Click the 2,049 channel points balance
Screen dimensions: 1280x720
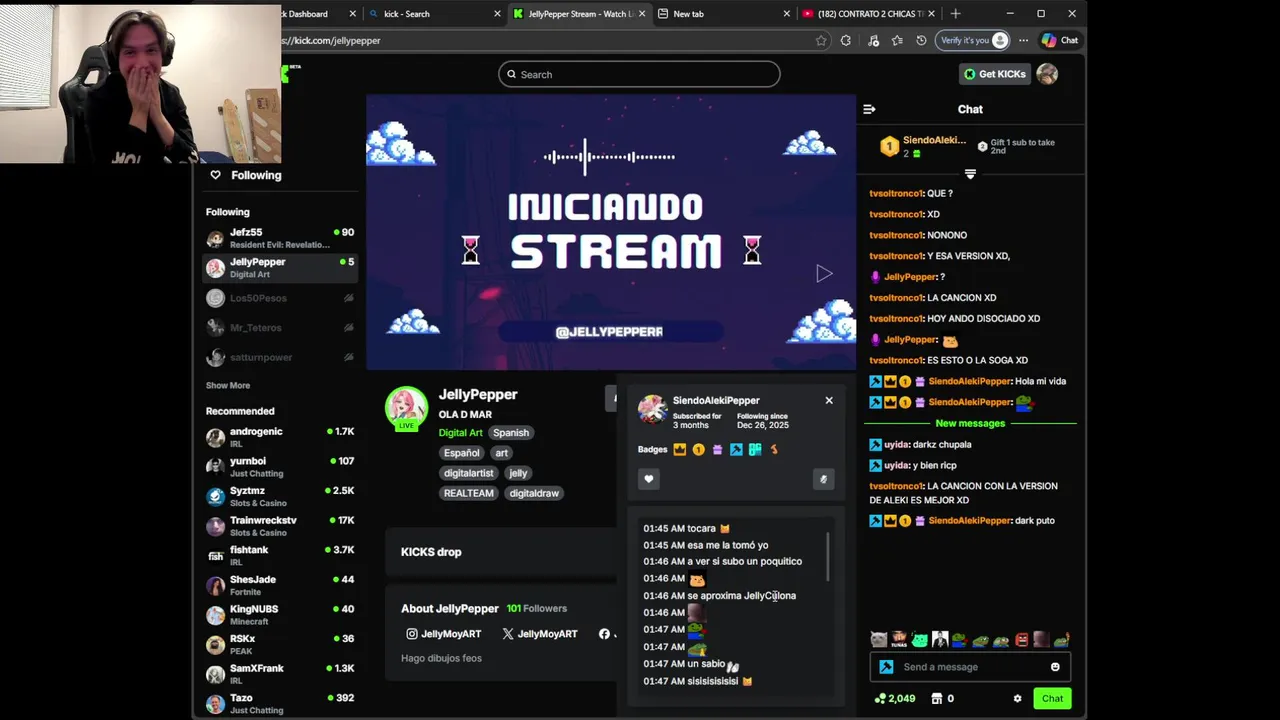click(895, 699)
